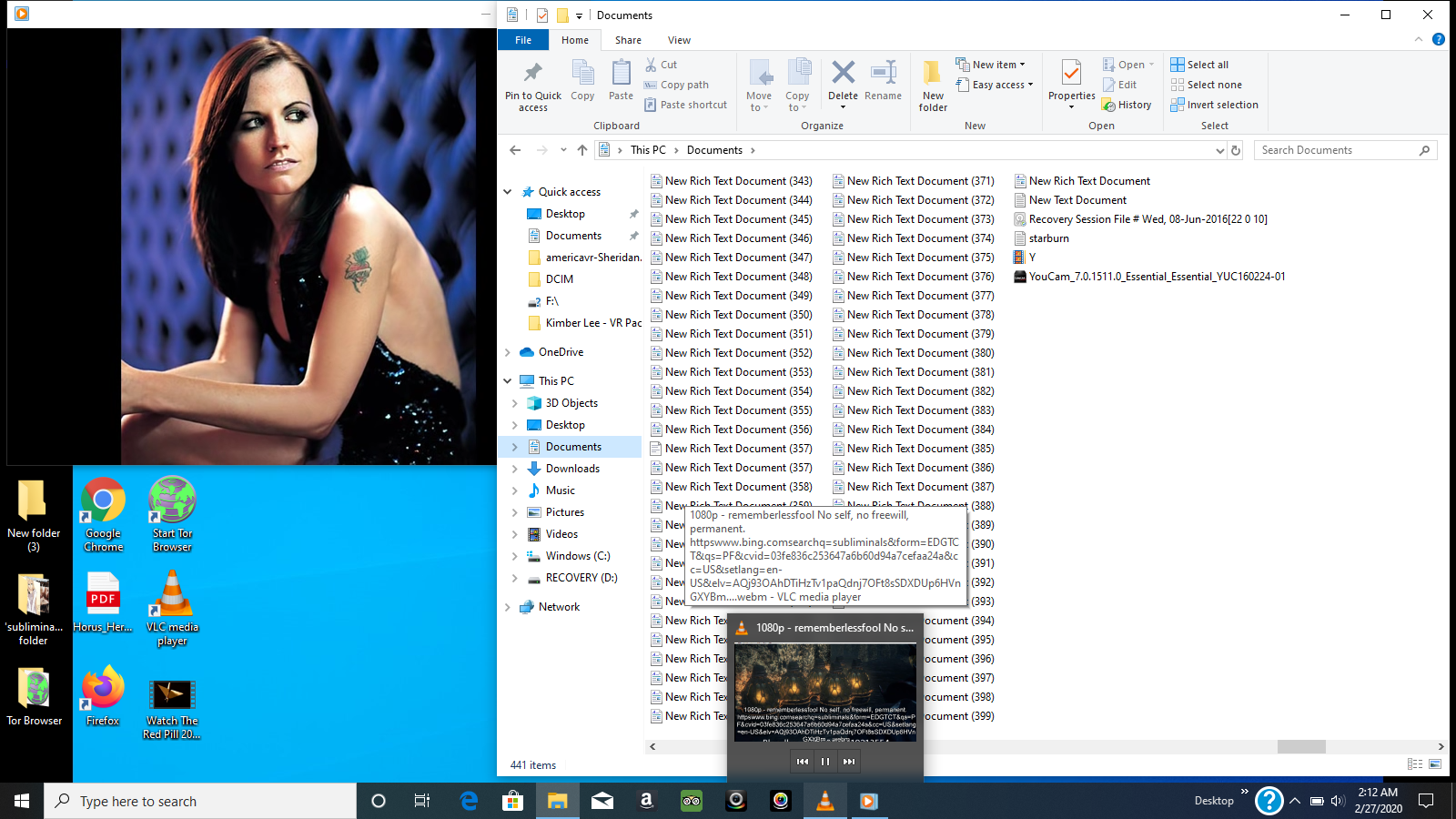Select VLC media player desktop icon
This screenshot has height=819, width=1456.
click(x=172, y=607)
